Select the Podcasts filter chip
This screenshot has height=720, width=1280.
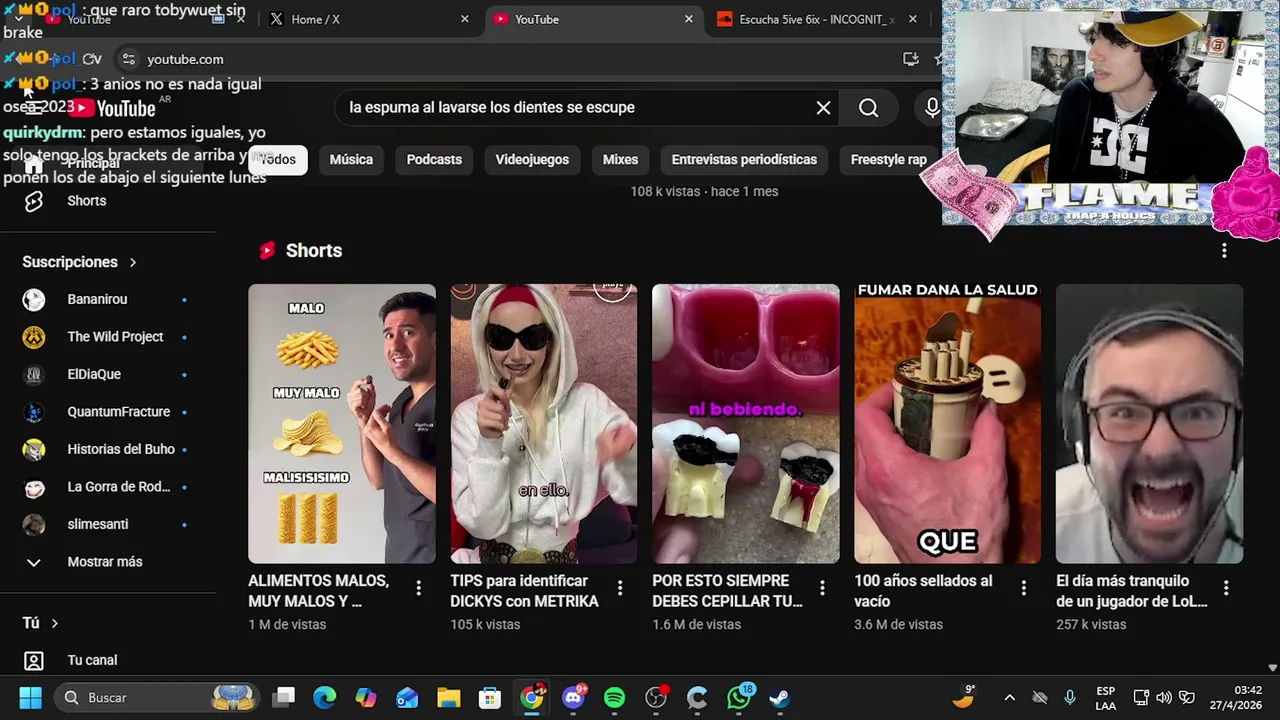click(434, 160)
